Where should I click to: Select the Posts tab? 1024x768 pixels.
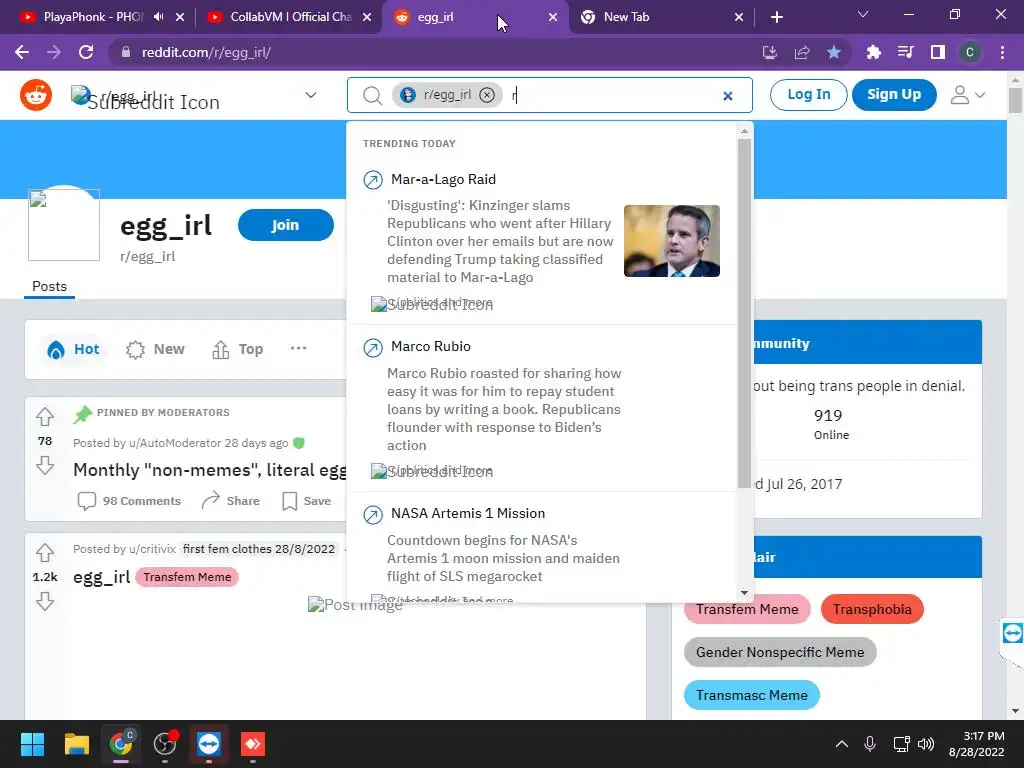click(x=50, y=287)
